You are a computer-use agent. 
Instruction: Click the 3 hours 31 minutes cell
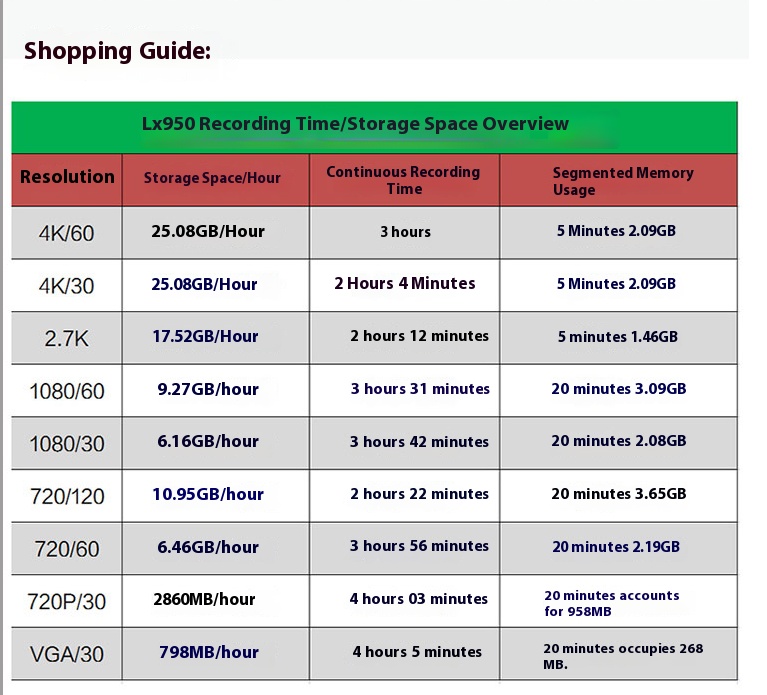[x=420, y=389]
